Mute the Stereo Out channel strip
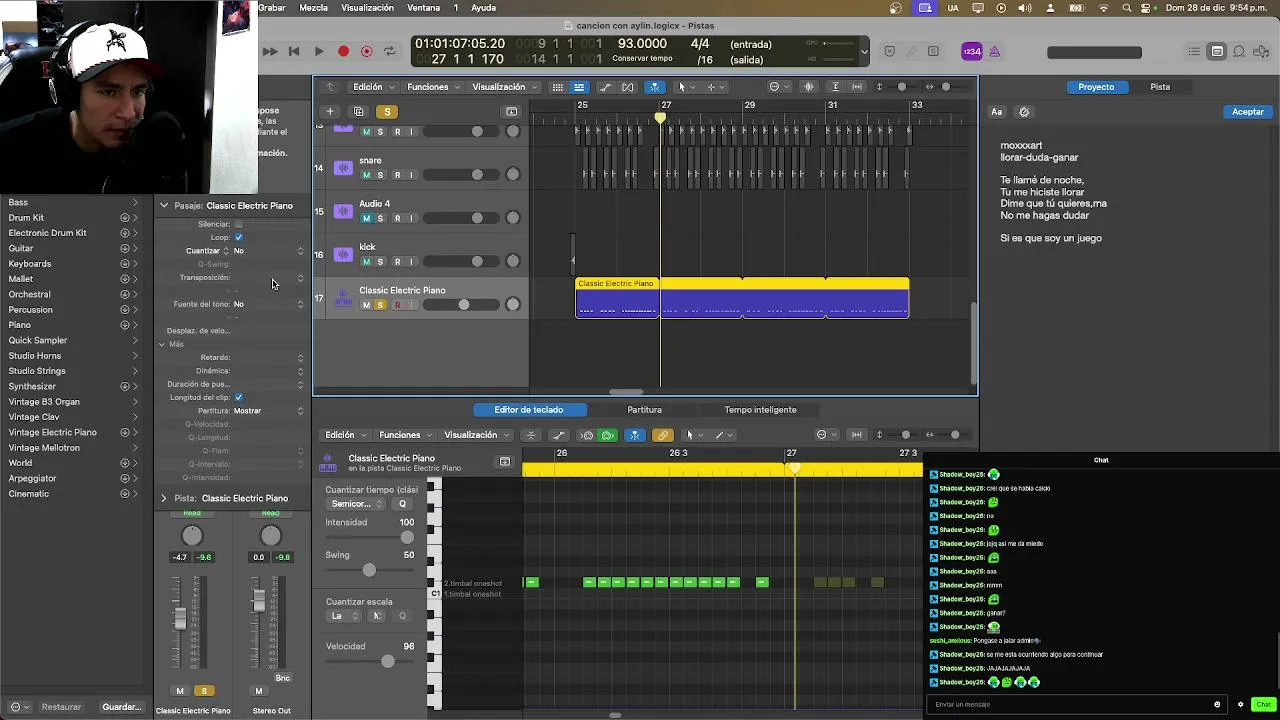Image resolution: width=1280 pixels, height=720 pixels. (x=258, y=691)
